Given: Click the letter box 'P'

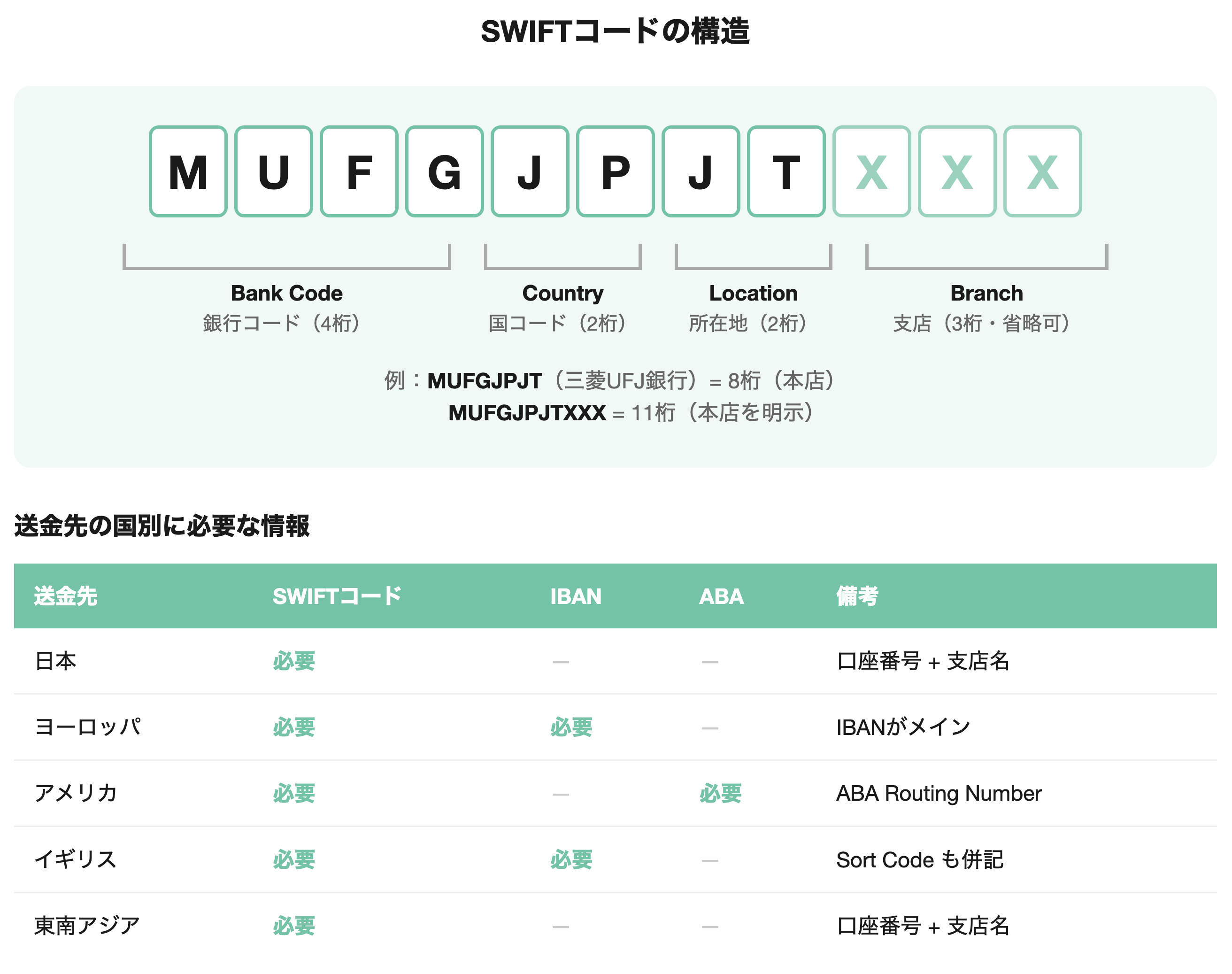Looking at the screenshot, I should click(x=615, y=171).
